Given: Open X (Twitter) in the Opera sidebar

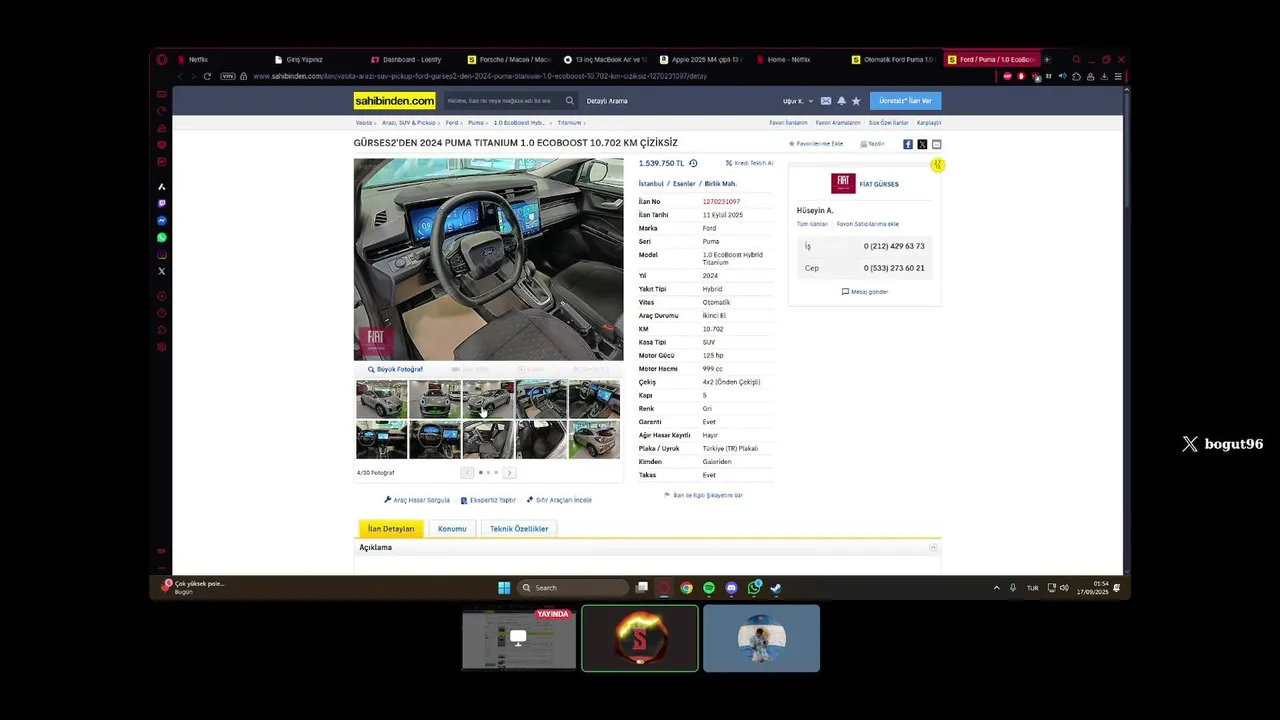Looking at the screenshot, I should pos(162,271).
